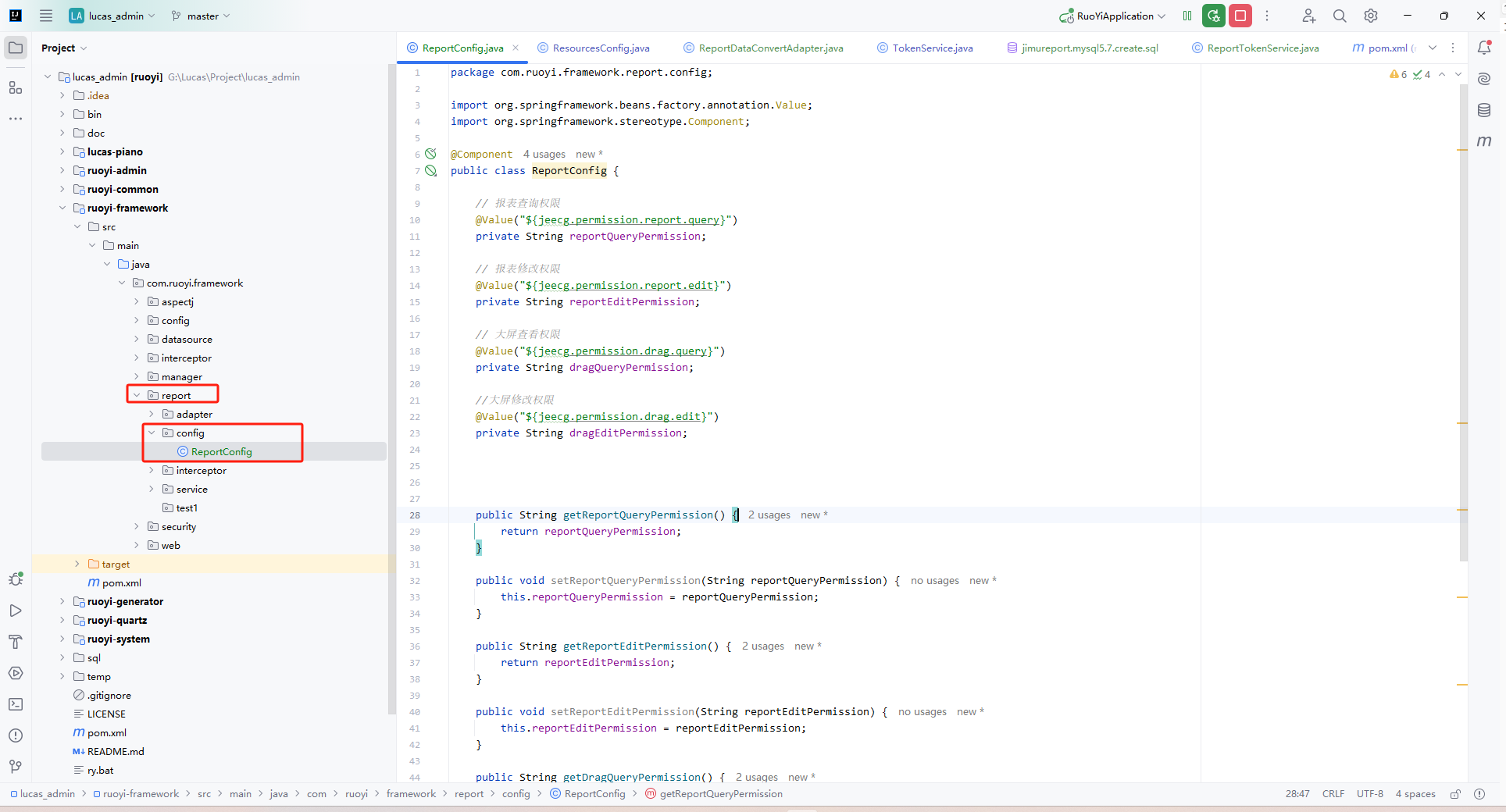This screenshot has width=1506, height=812.
Task: Show hidden editor tabs dropdown
Action: pos(1433,48)
